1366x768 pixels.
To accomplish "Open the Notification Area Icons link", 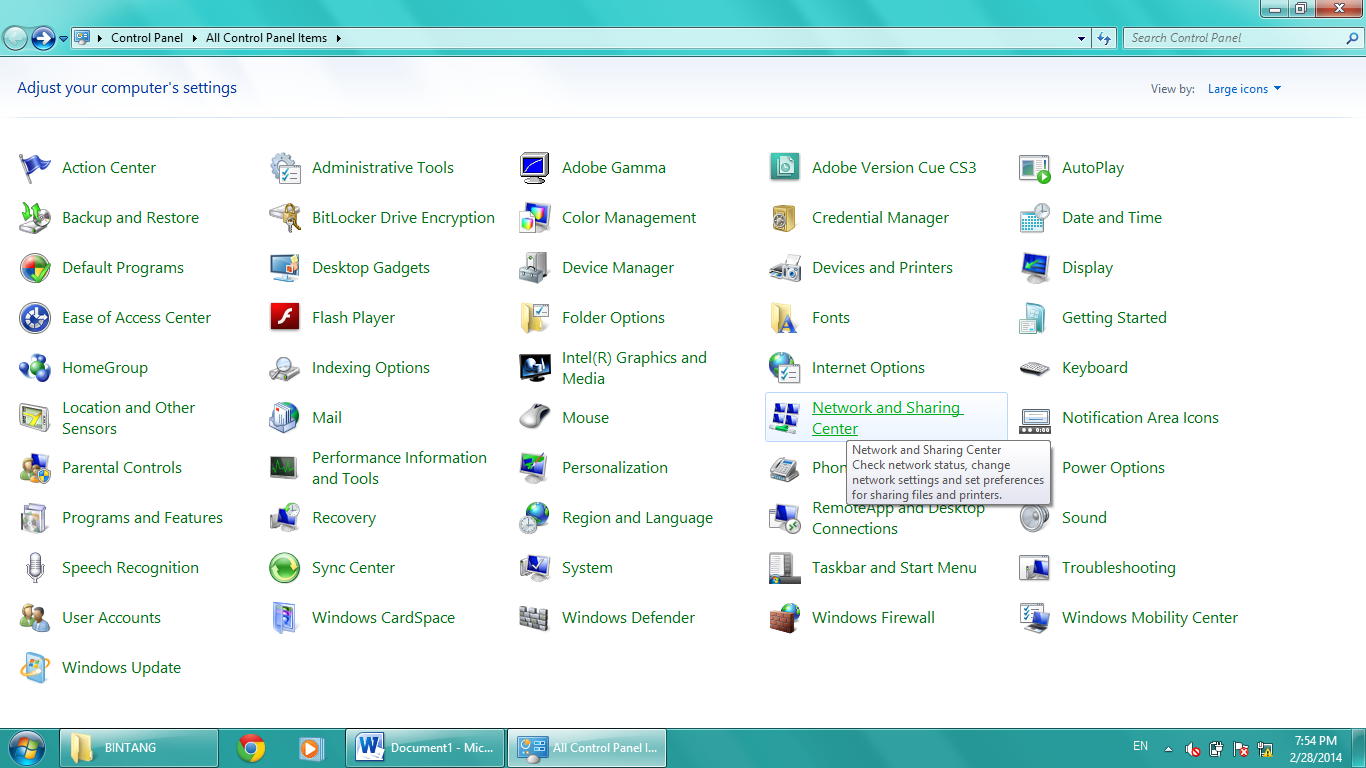I will pos(1140,418).
